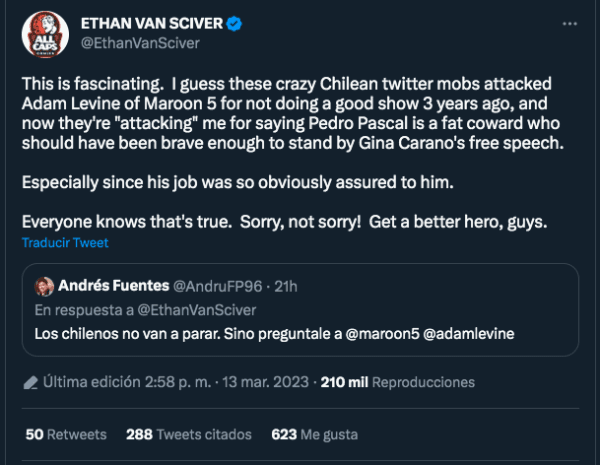Click the 21h timestamp in quoted tweet
This screenshot has height=465, width=600.
[285, 287]
